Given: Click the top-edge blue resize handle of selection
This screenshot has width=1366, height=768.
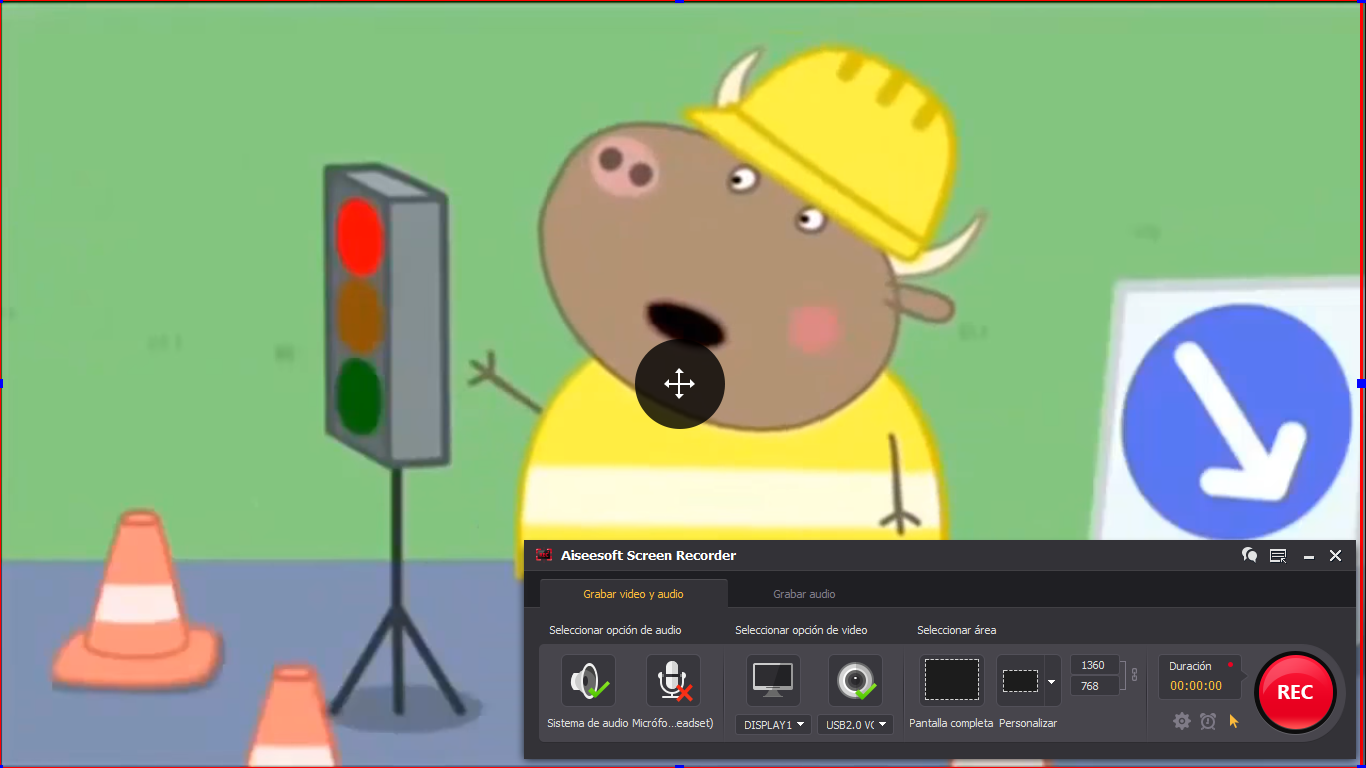Looking at the screenshot, I should pyautogui.click(x=680, y=2).
